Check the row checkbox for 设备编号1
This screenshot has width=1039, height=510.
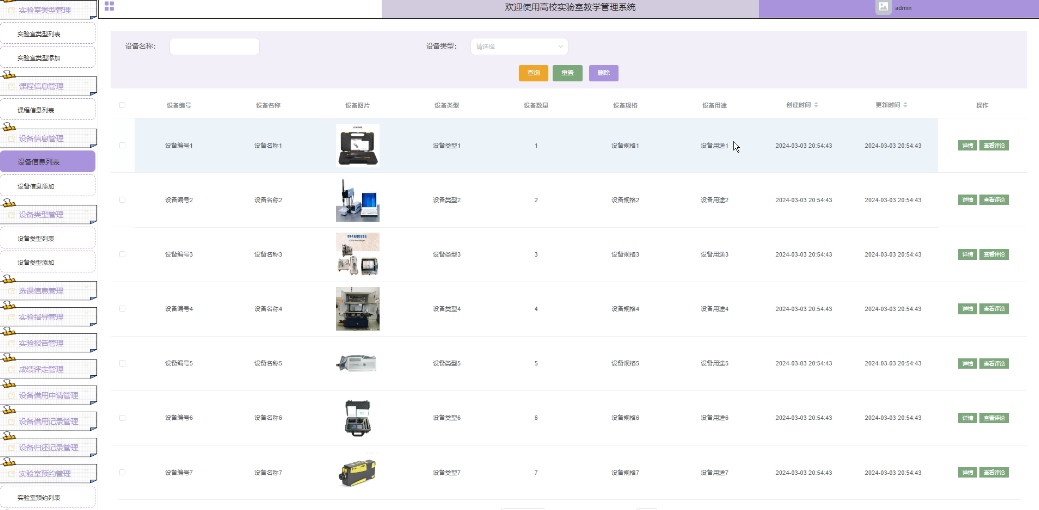[123, 145]
